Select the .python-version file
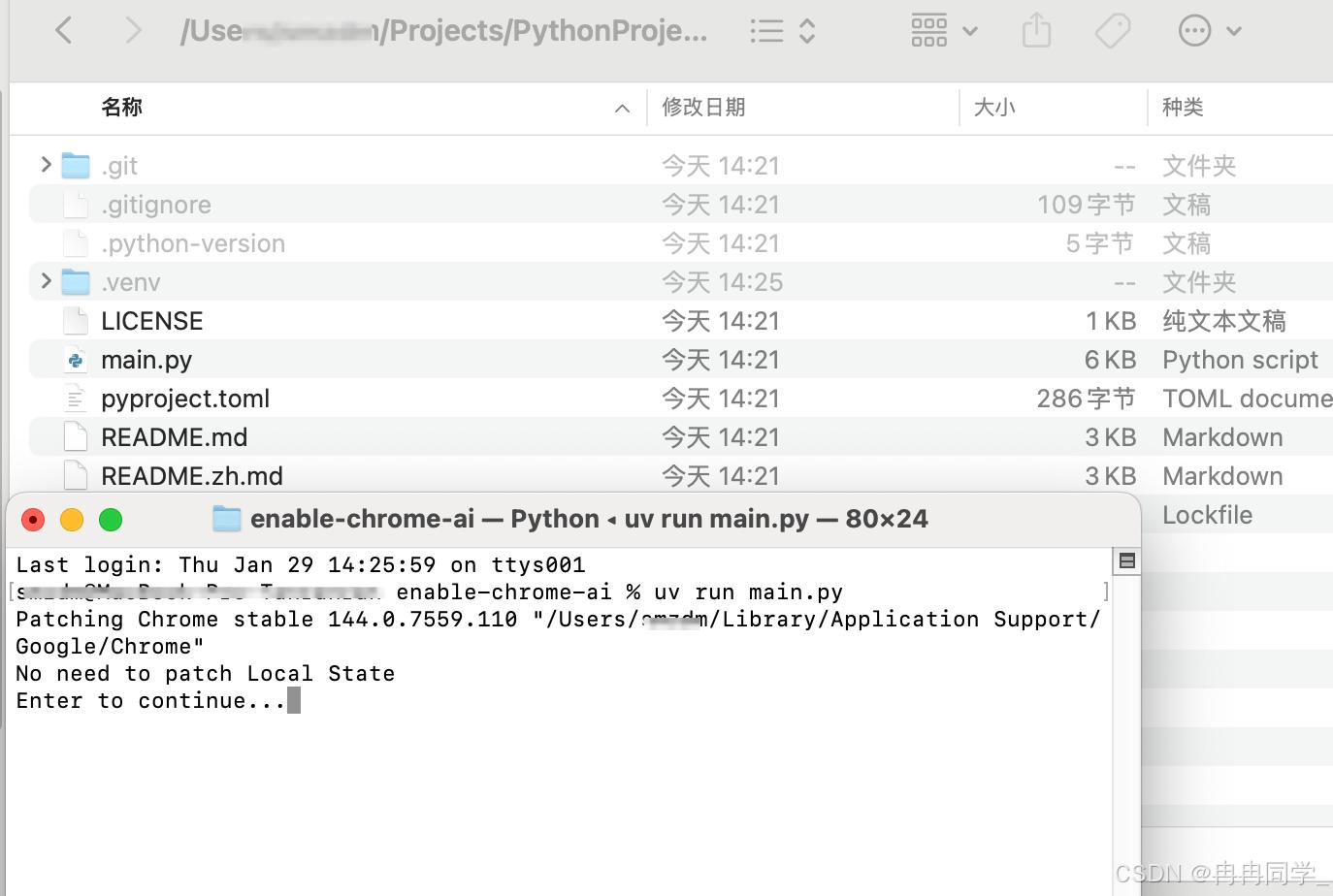This screenshot has width=1333, height=896. [193, 243]
